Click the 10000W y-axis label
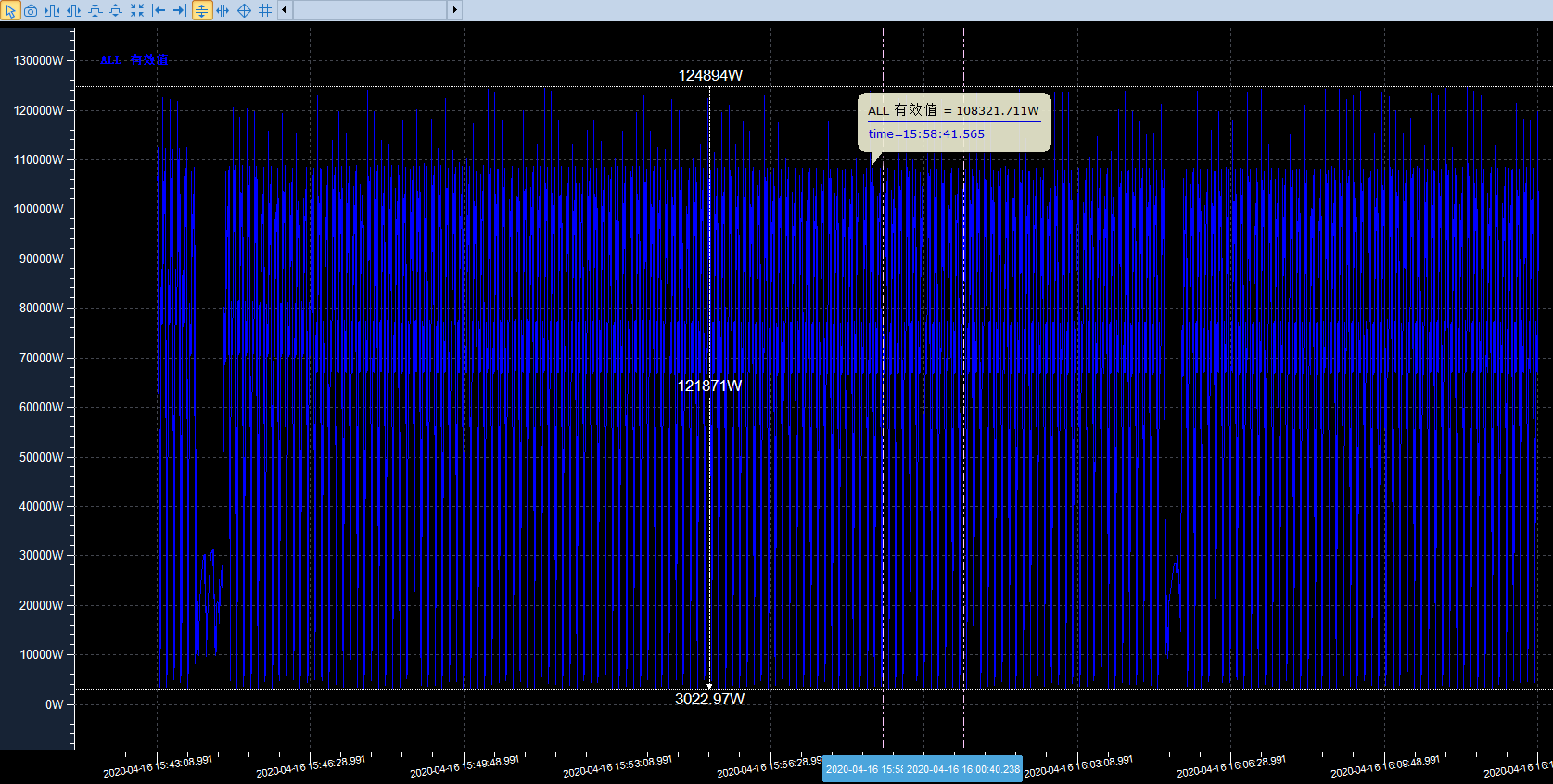 click(42, 654)
